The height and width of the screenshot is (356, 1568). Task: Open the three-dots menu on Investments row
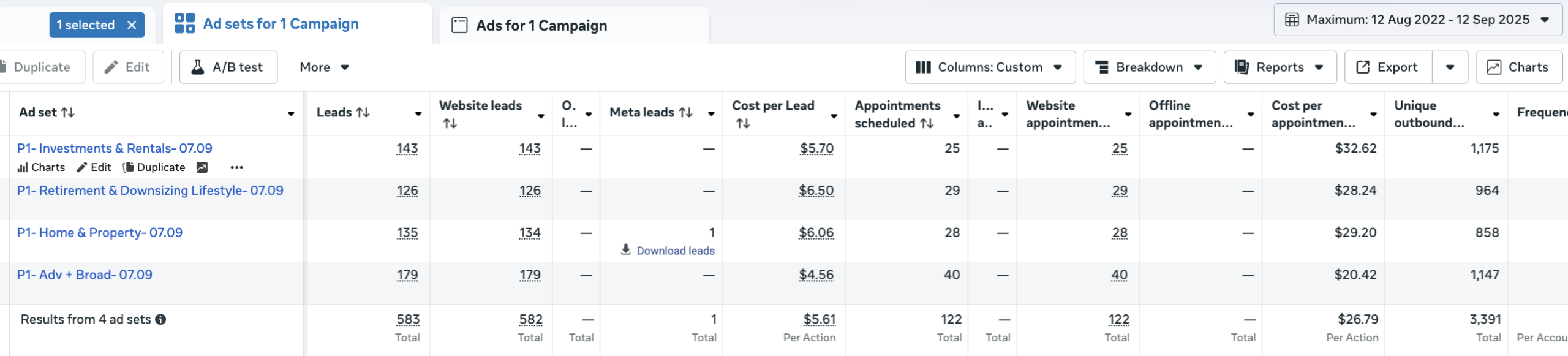pos(236,167)
